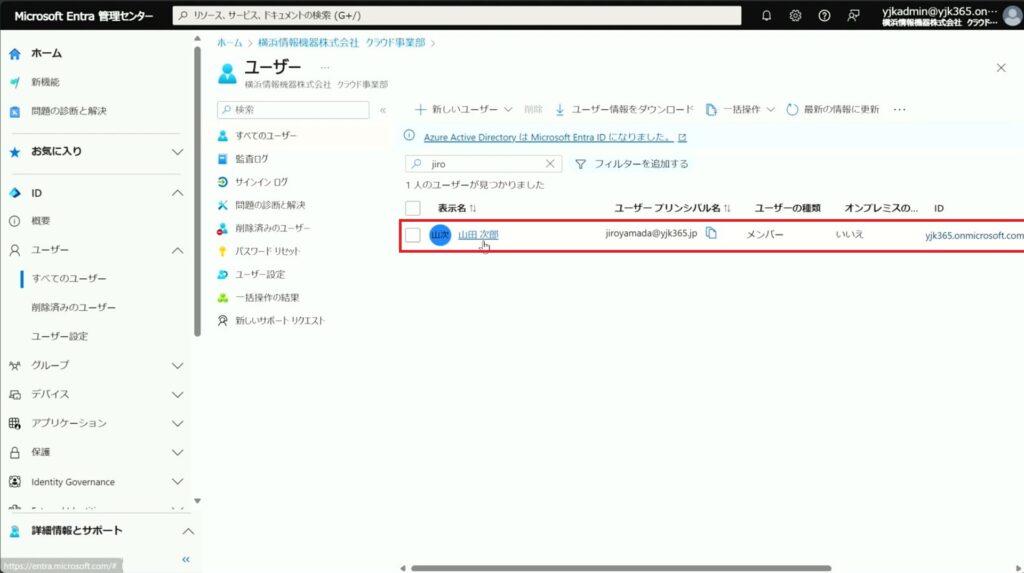Open the 山田 次郎 user link
Viewport: 1024px width, 573px height.
click(x=478, y=235)
